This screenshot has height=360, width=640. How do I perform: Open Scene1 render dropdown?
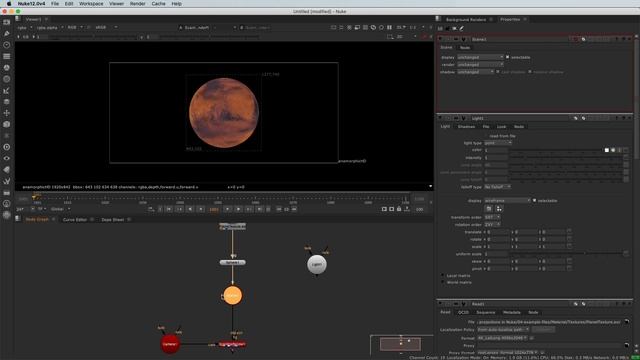click(x=480, y=64)
